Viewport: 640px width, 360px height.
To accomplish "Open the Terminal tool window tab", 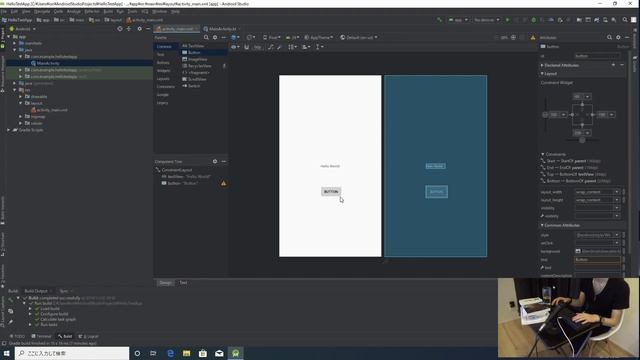I will tap(42, 336).
